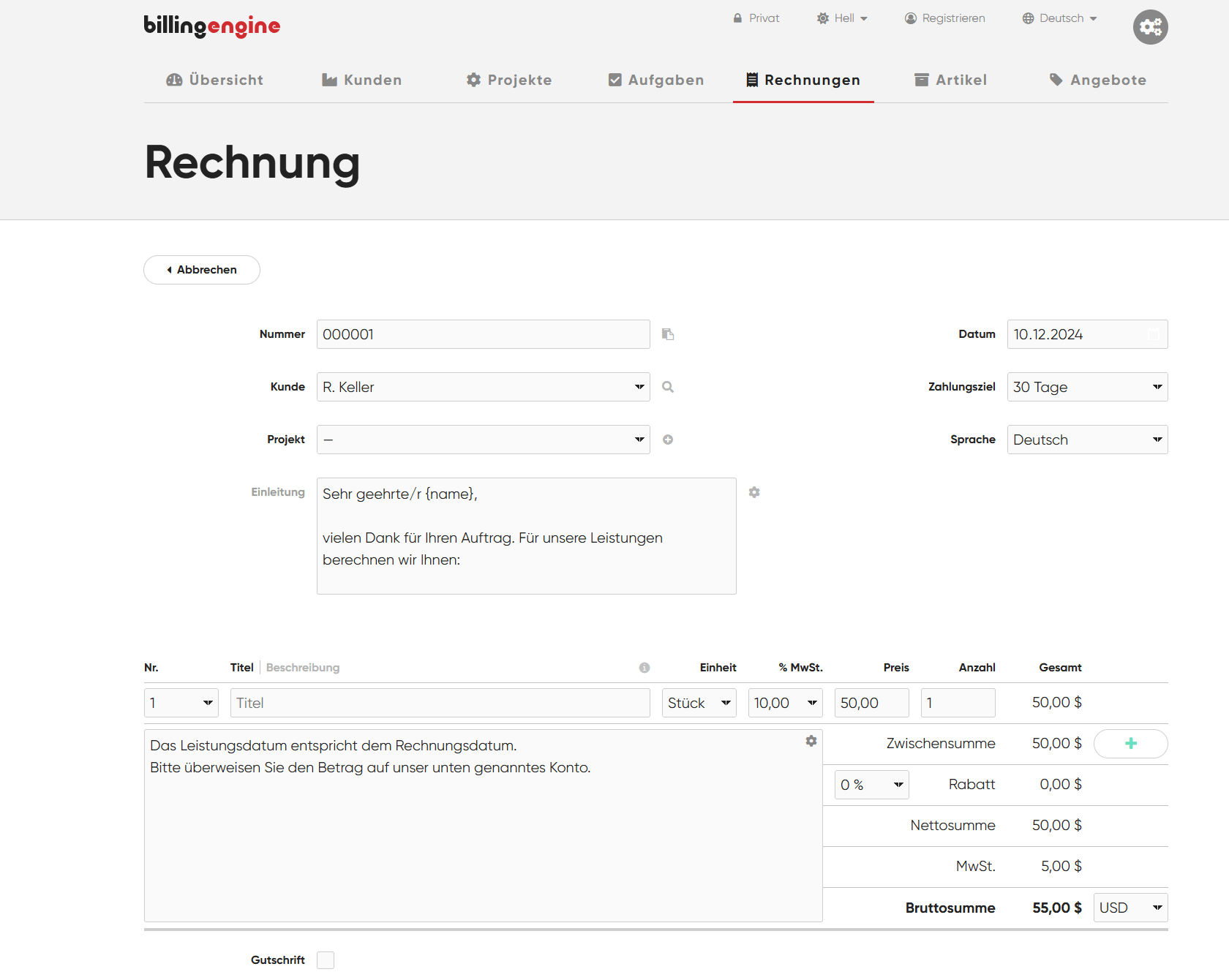Expand the Projekt dropdown
1229x980 pixels.
tap(484, 440)
